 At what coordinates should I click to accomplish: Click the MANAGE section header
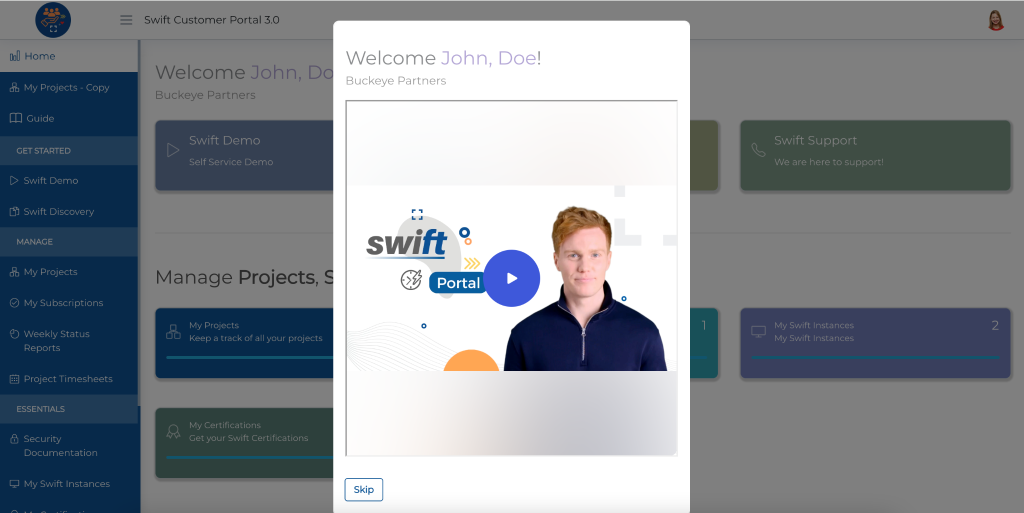(x=69, y=241)
